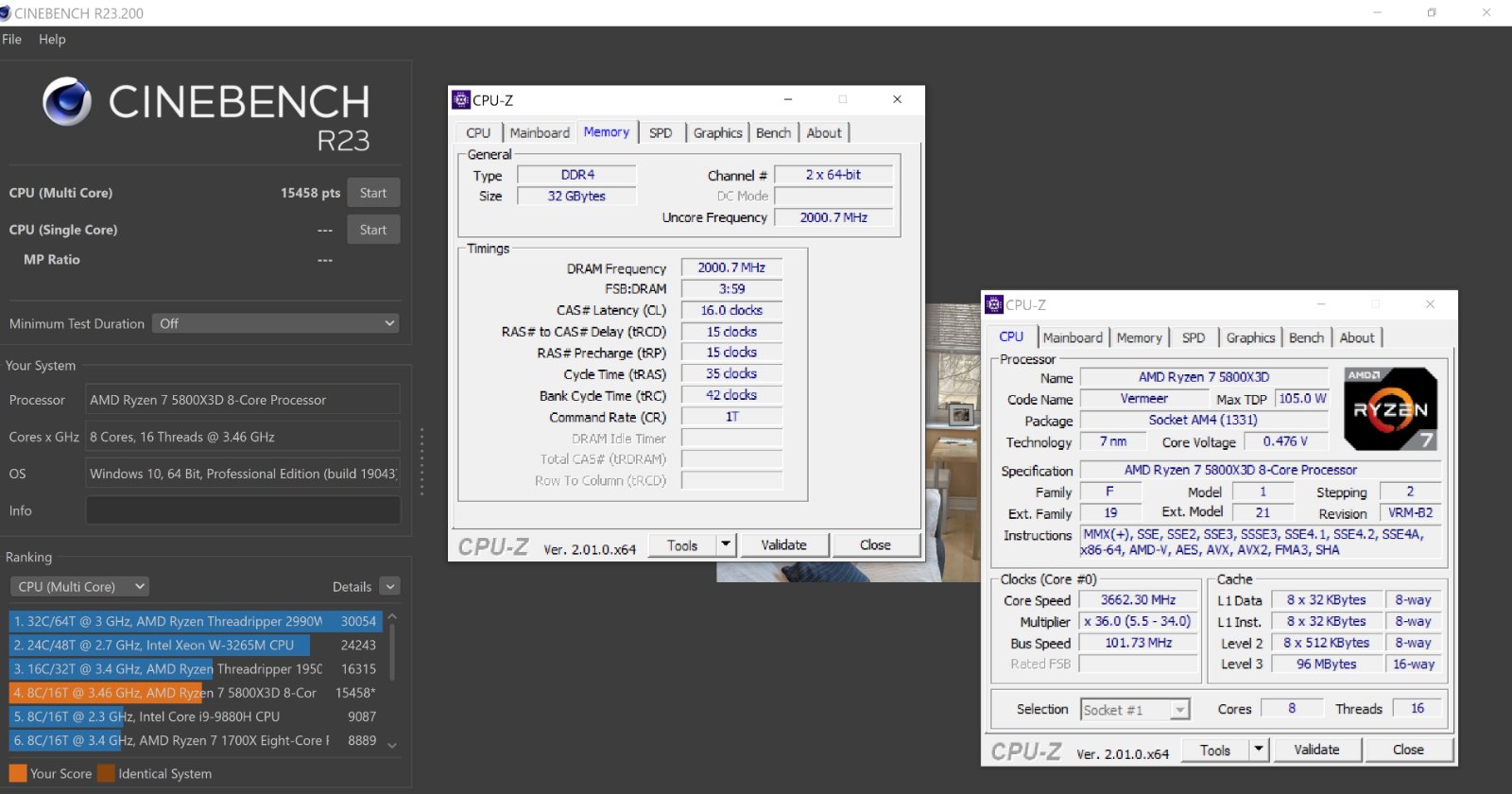1512x794 pixels.
Task: Click Tools button in processor CPU-Z window
Action: [1215, 751]
